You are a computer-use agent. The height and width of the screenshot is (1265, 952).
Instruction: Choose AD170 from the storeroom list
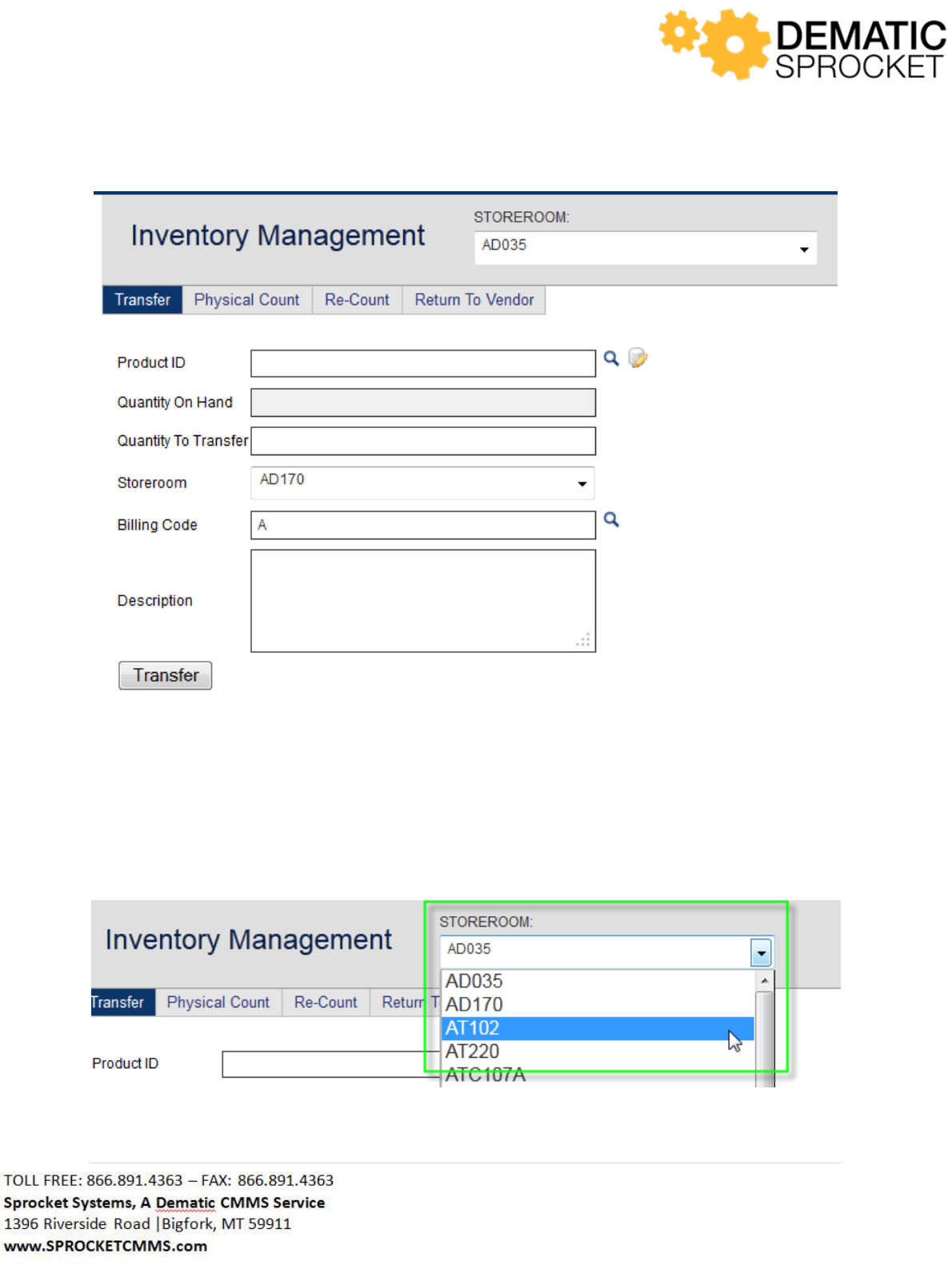pos(598,1004)
